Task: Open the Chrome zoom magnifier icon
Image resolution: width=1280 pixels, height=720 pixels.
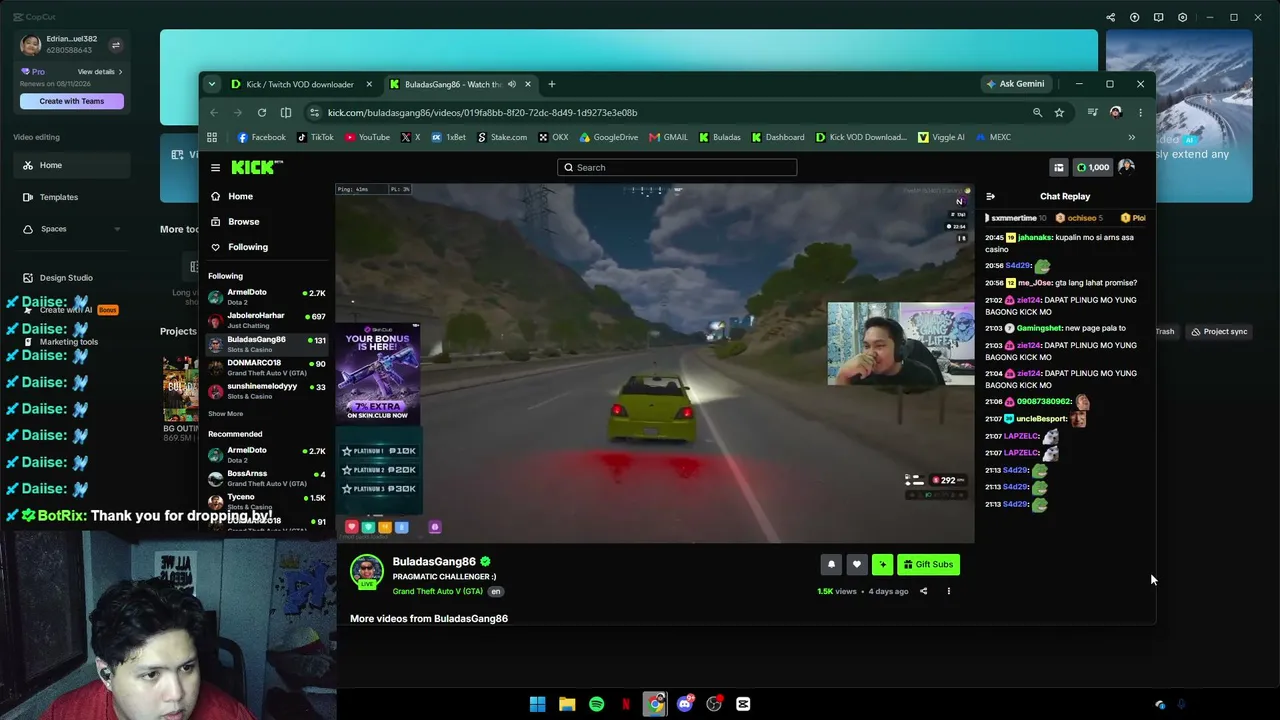Action: (x=1037, y=113)
